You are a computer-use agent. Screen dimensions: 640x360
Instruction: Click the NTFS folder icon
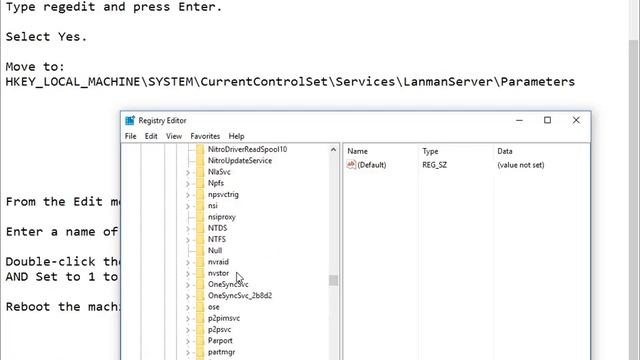point(200,239)
